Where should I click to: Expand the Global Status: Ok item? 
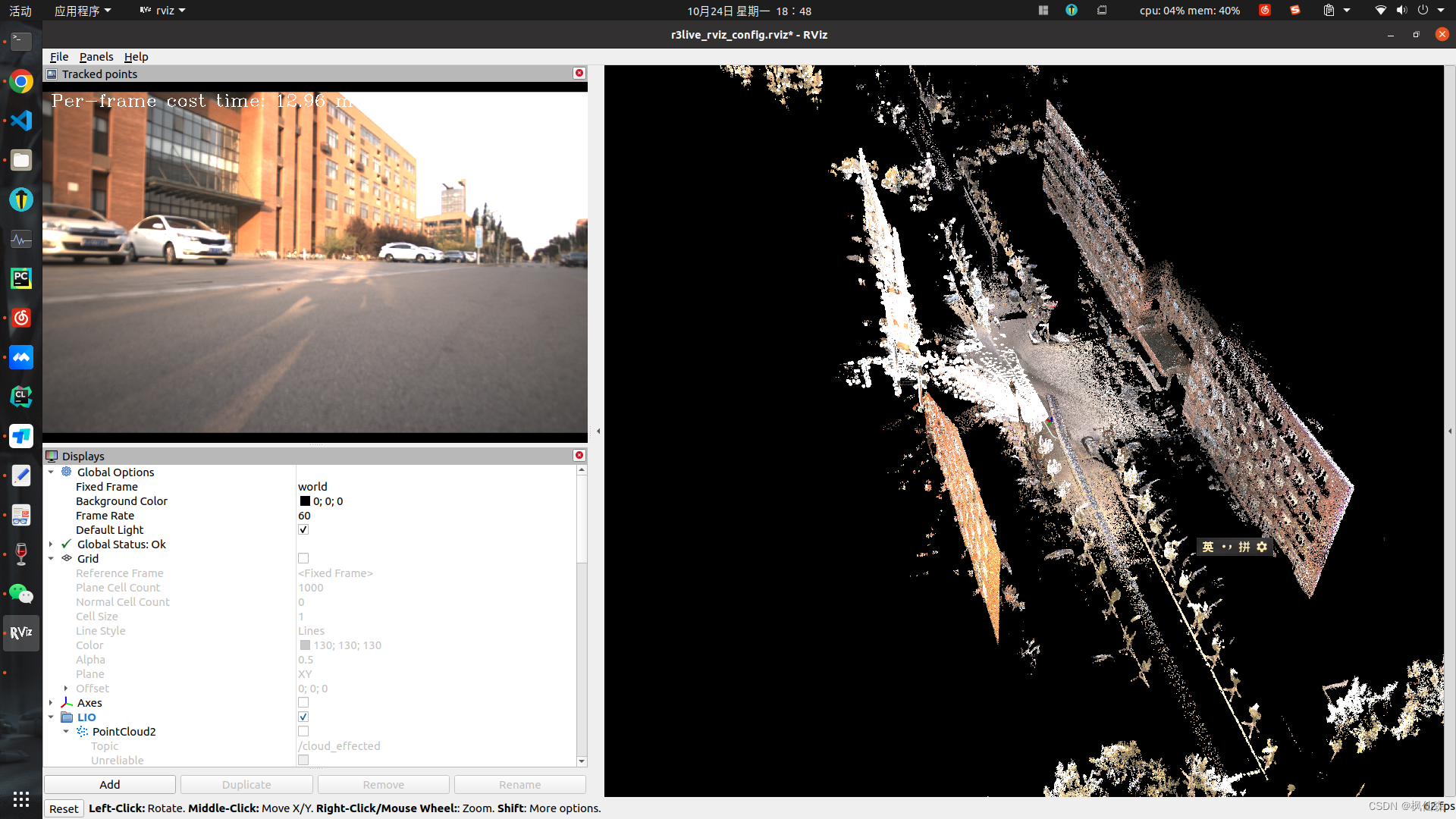(51, 544)
